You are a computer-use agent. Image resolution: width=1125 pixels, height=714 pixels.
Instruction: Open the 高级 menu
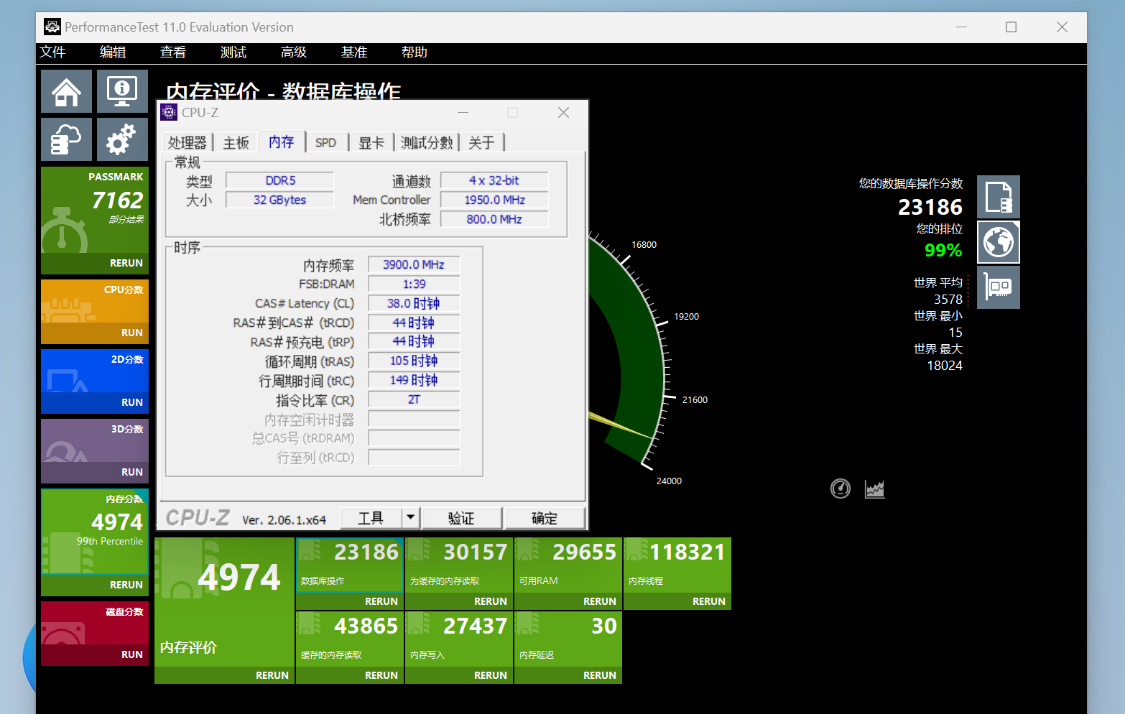[x=293, y=52]
